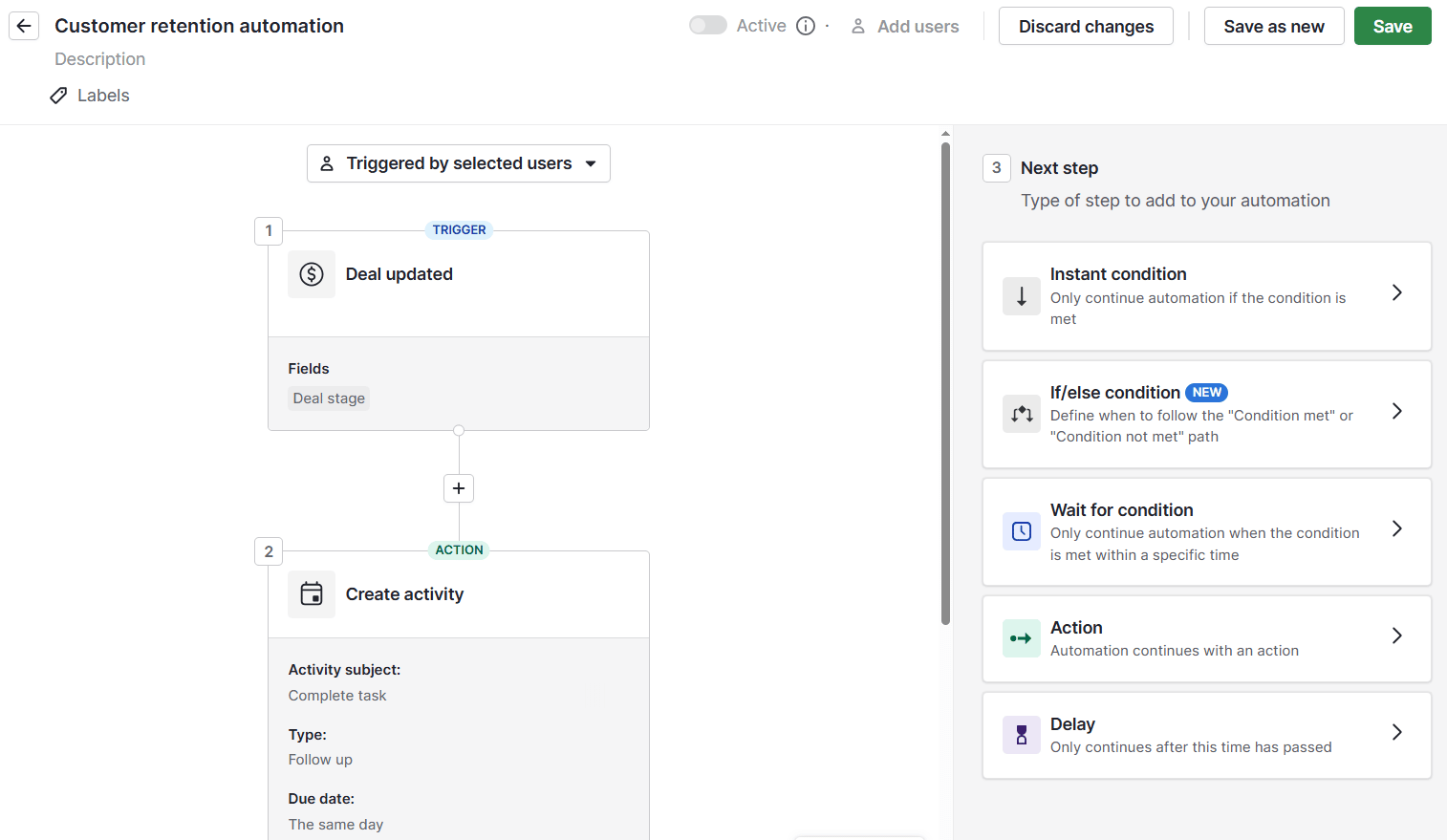Add a step with the plus button
The image size is (1447, 840).
(x=459, y=488)
